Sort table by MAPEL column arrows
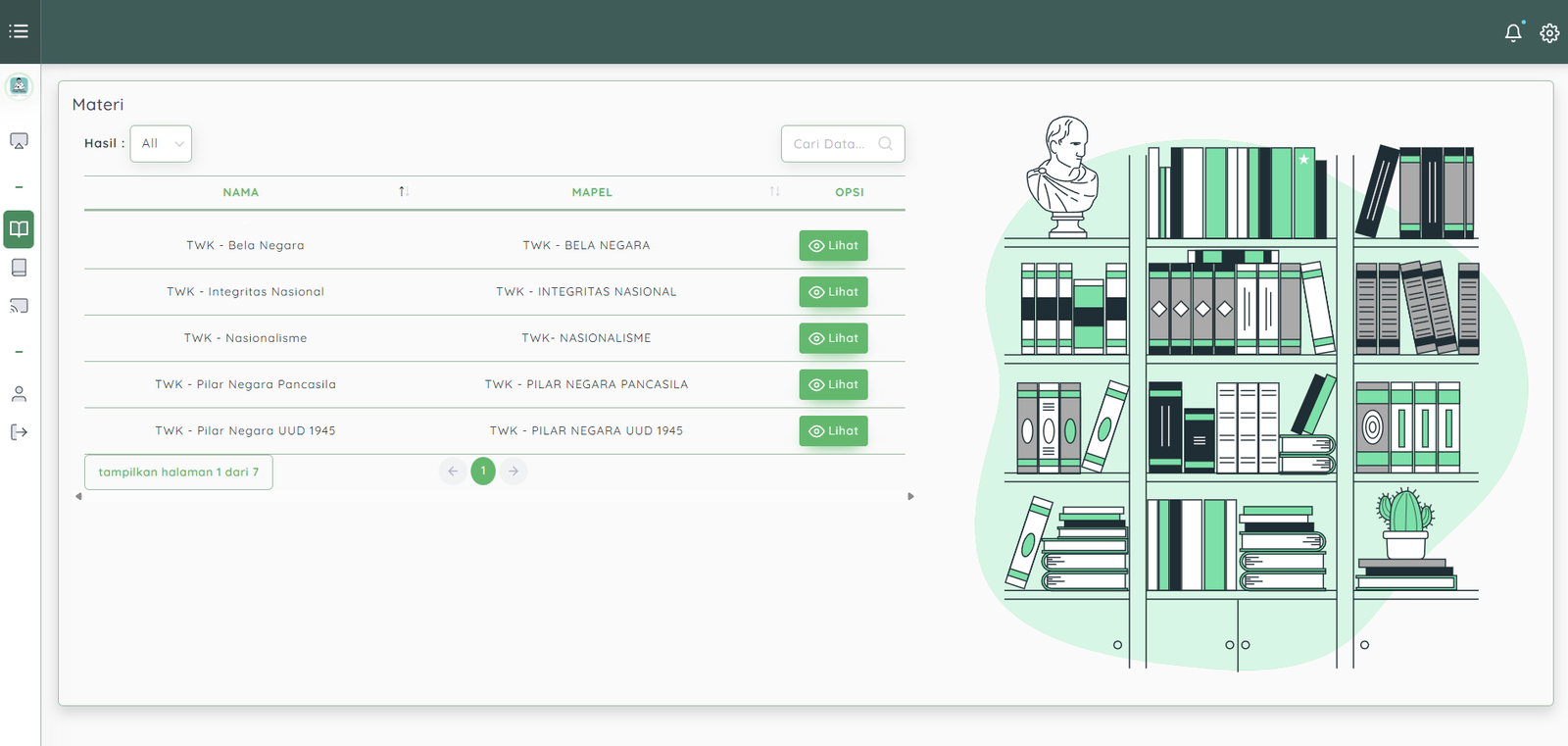Viewport: 1568px width, 746px height. 774,192
